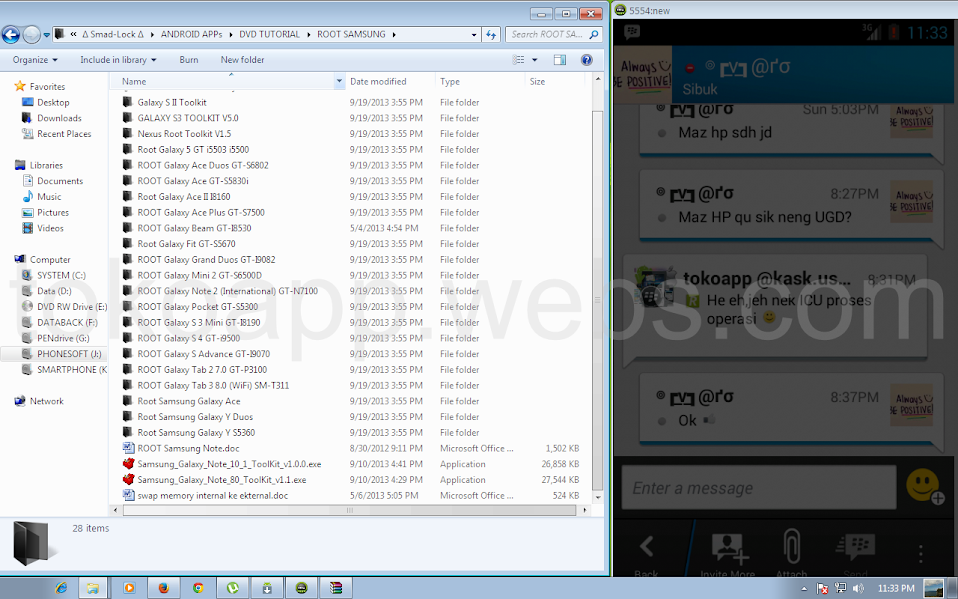This screenshot has width=958, height=599.
Task: Click the Burn toolbar command
Action: click(188, 60)
